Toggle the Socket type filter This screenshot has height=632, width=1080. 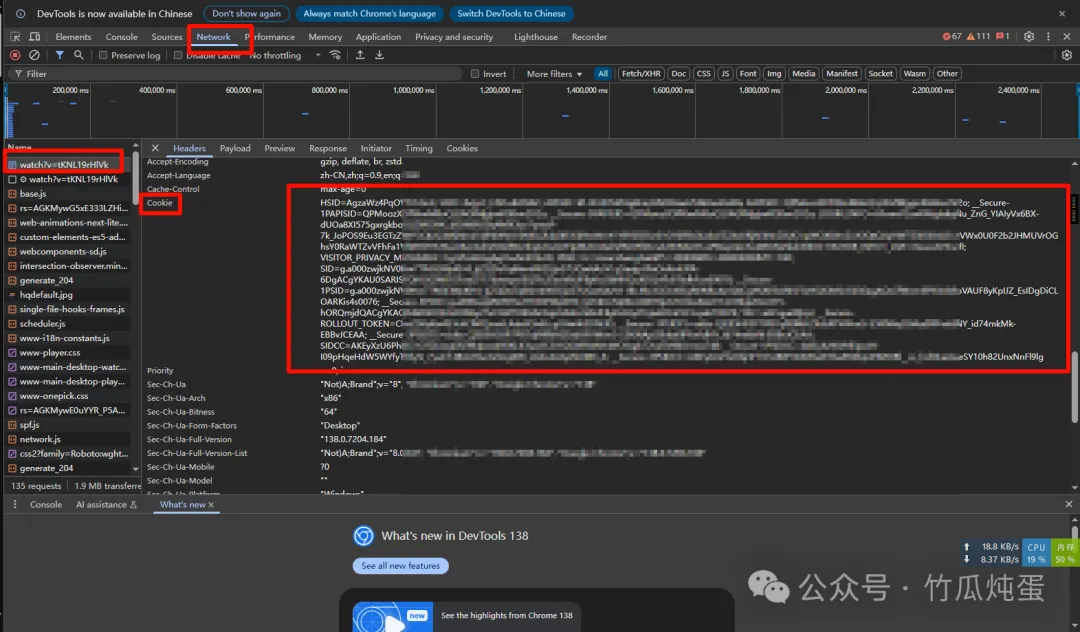(x=880, y=74)
